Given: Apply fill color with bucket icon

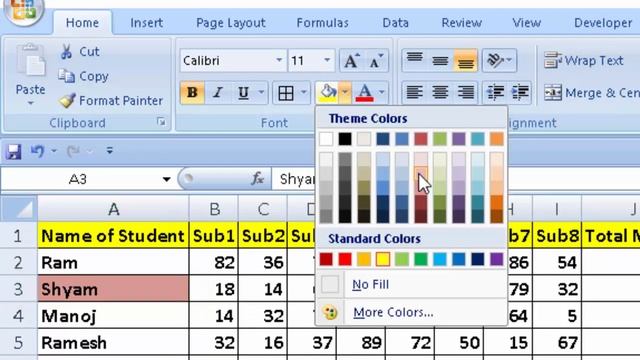Looking at the screenshot, I should tap(328, 93).
